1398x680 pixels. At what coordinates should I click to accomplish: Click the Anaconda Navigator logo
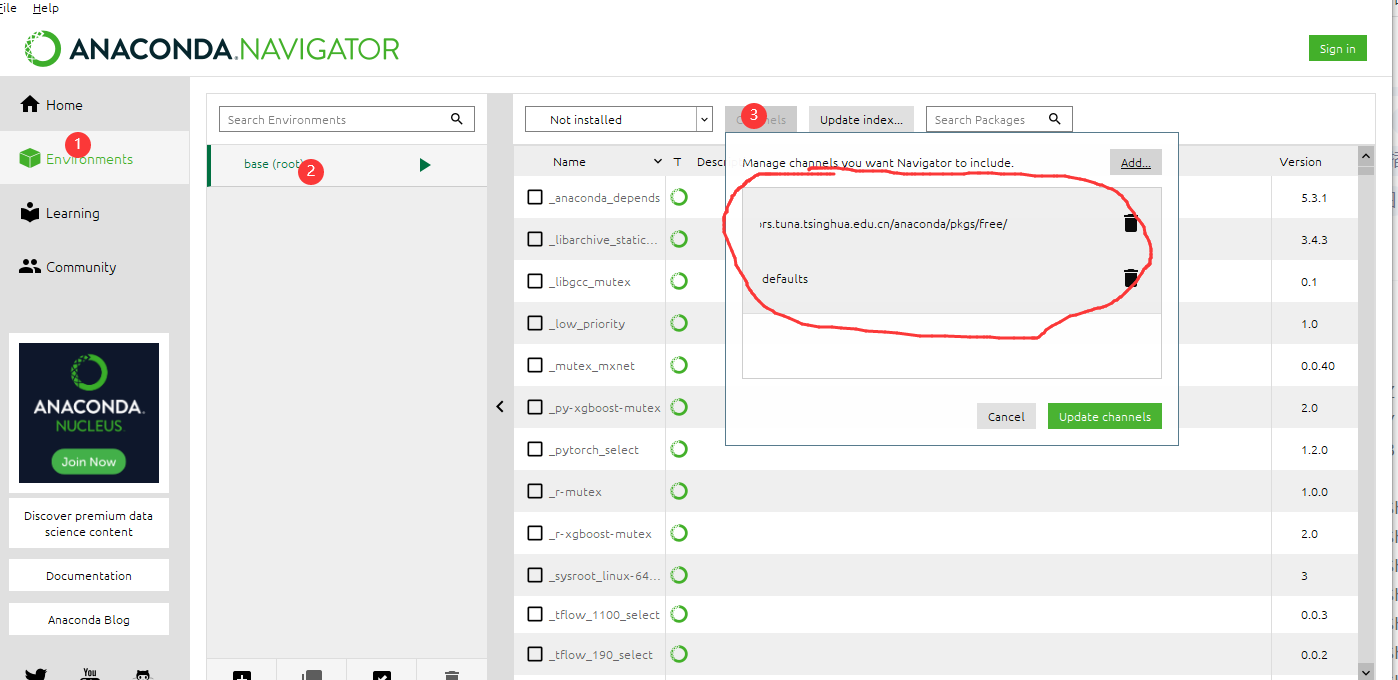coord(212,48)
